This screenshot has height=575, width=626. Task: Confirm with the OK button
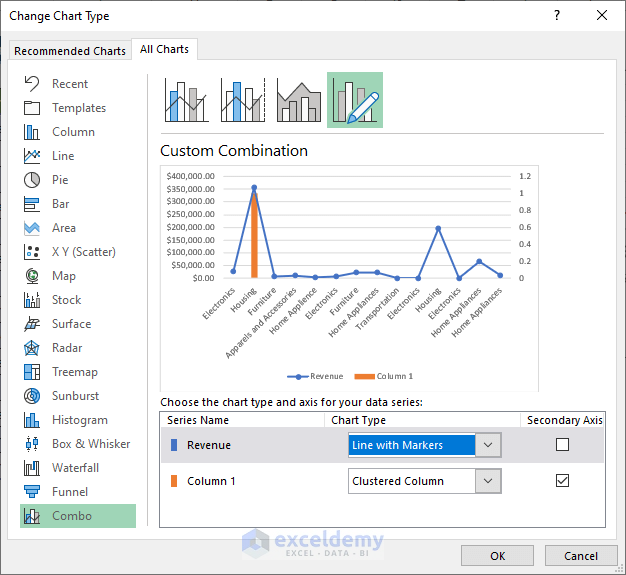pos(497,556)
